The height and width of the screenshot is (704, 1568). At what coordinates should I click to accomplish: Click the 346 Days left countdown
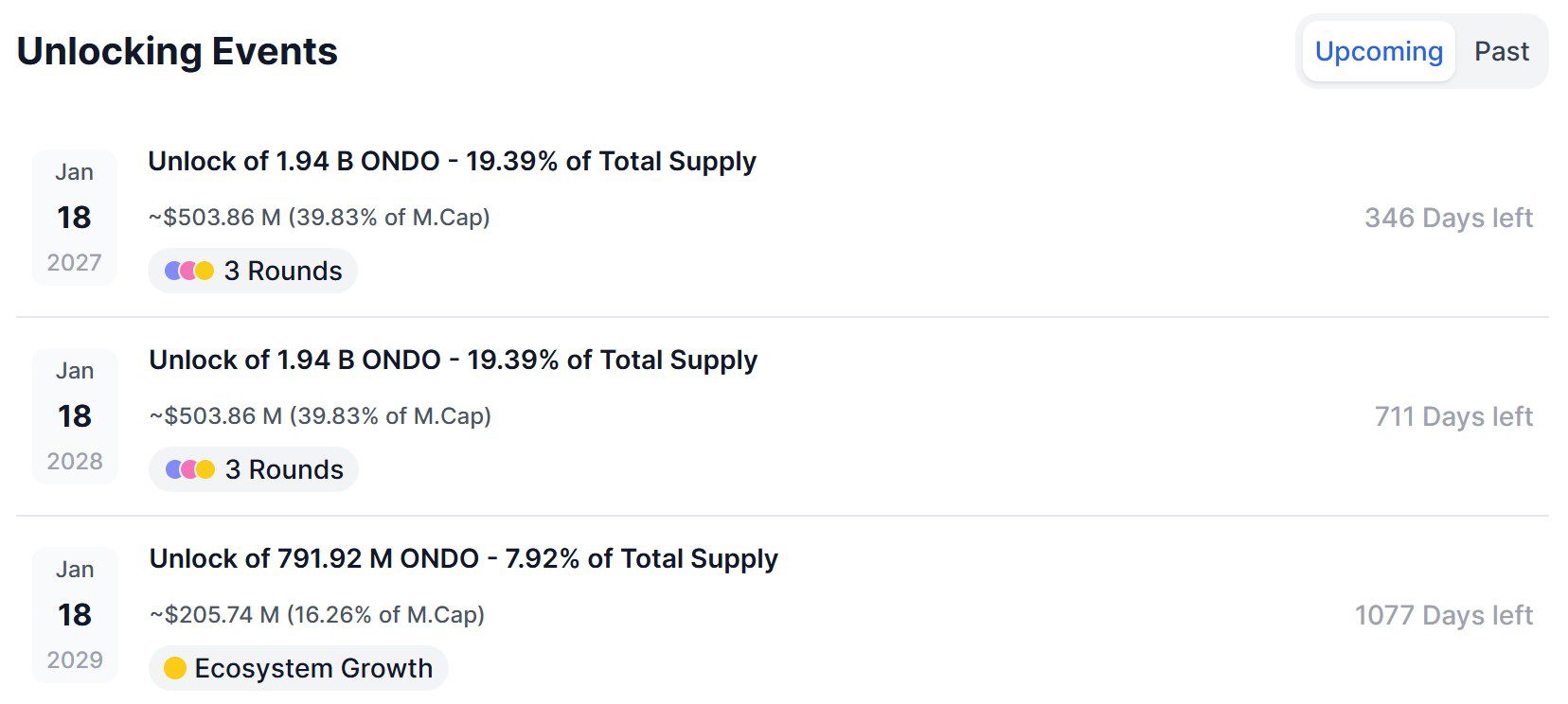coord(1448,218)
